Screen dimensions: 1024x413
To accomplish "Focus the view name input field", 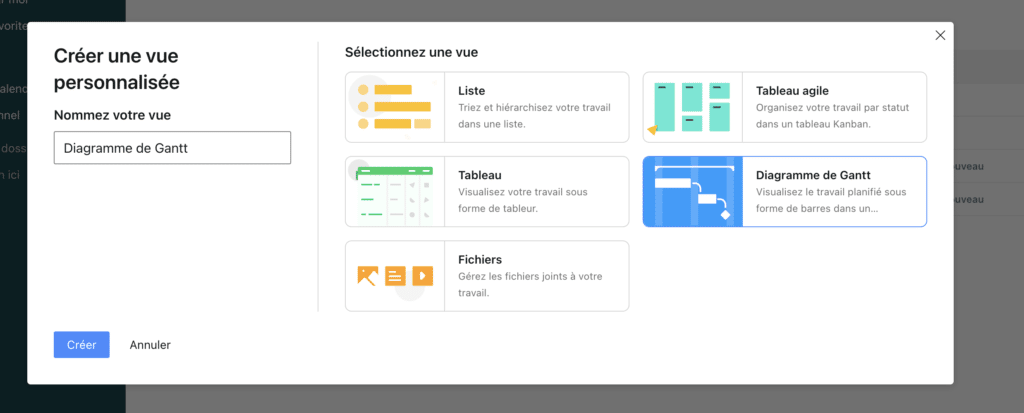I will coord(172,148).
